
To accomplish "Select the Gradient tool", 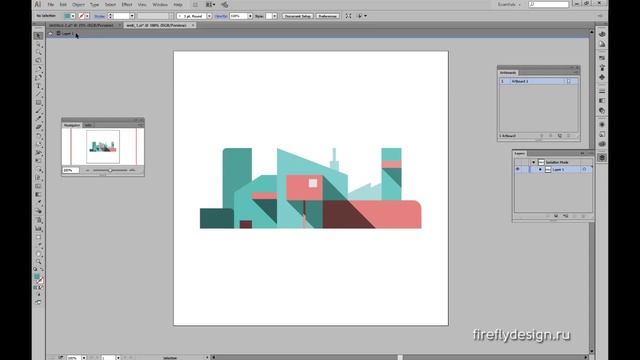I will click(38, 194).
